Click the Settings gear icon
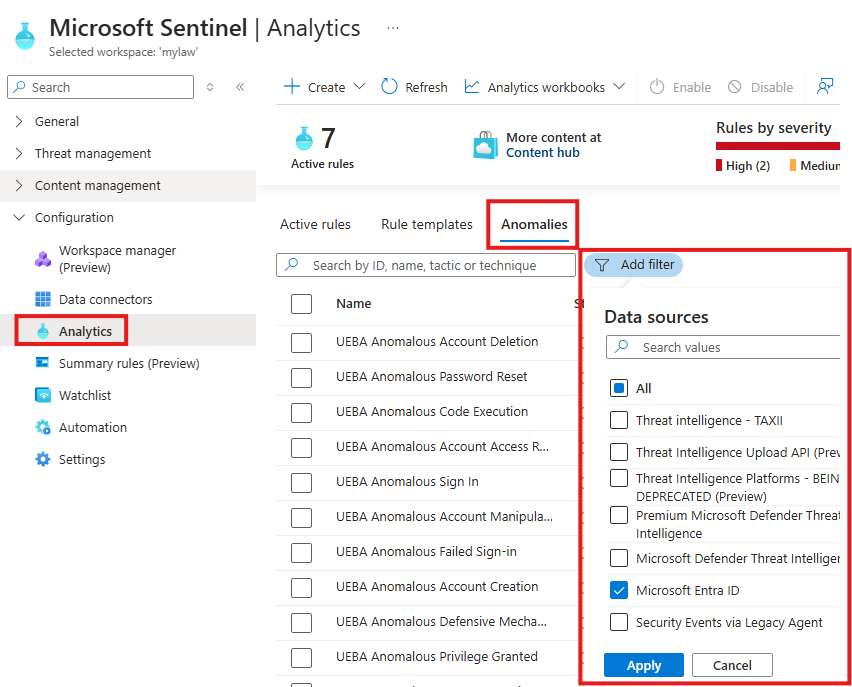The width and height of the screenshot is (852, 687). [43, 459]
